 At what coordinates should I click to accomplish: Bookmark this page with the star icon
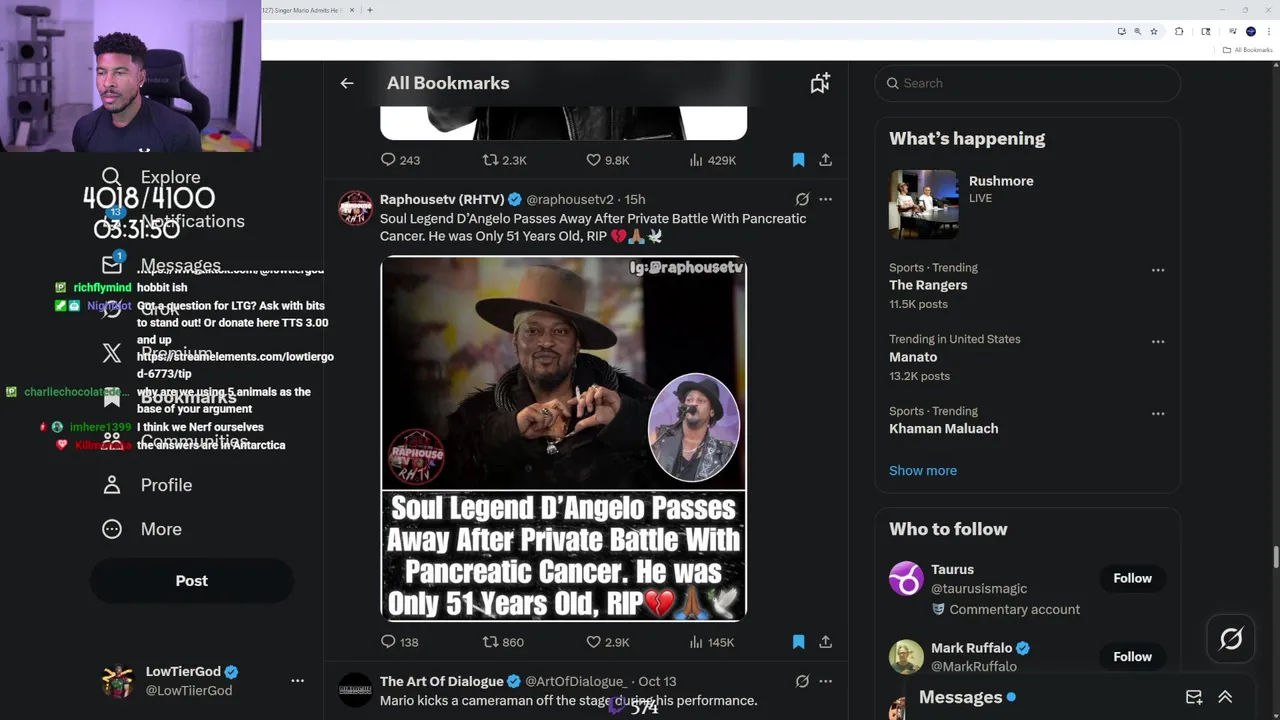coord(1153,31)
